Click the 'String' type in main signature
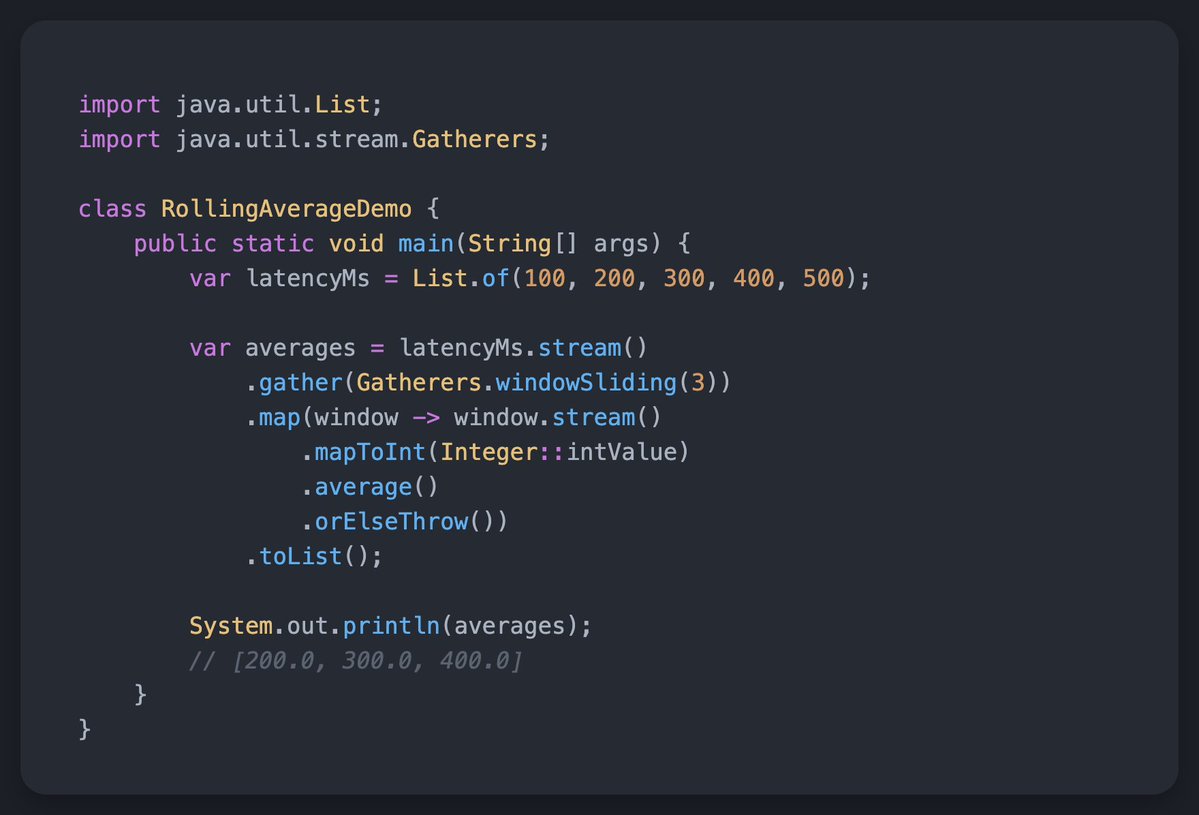 pyautogui.click(x=509, y=243)
